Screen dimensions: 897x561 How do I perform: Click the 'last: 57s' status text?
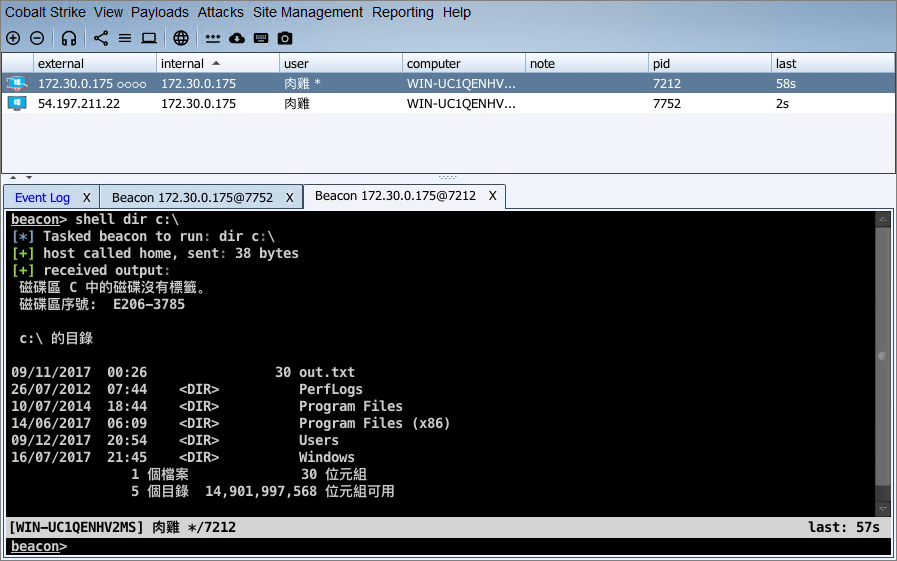click(844, 527)
